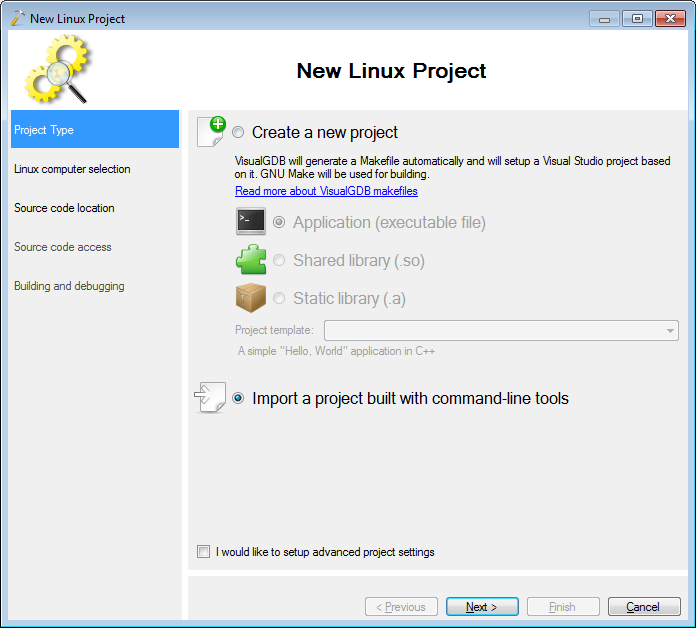Go to Linux computer selection step
Image resolution: width=696 pixels, height=628 pixels.
(72, 169)
